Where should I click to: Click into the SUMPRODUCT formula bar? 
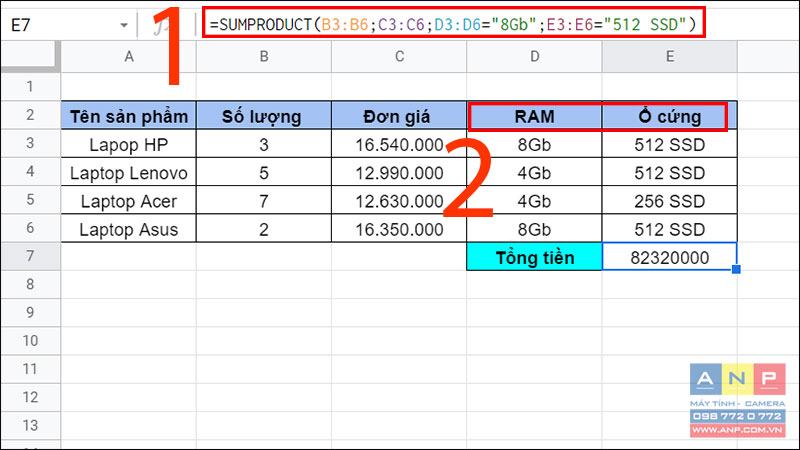coord(454,24)
